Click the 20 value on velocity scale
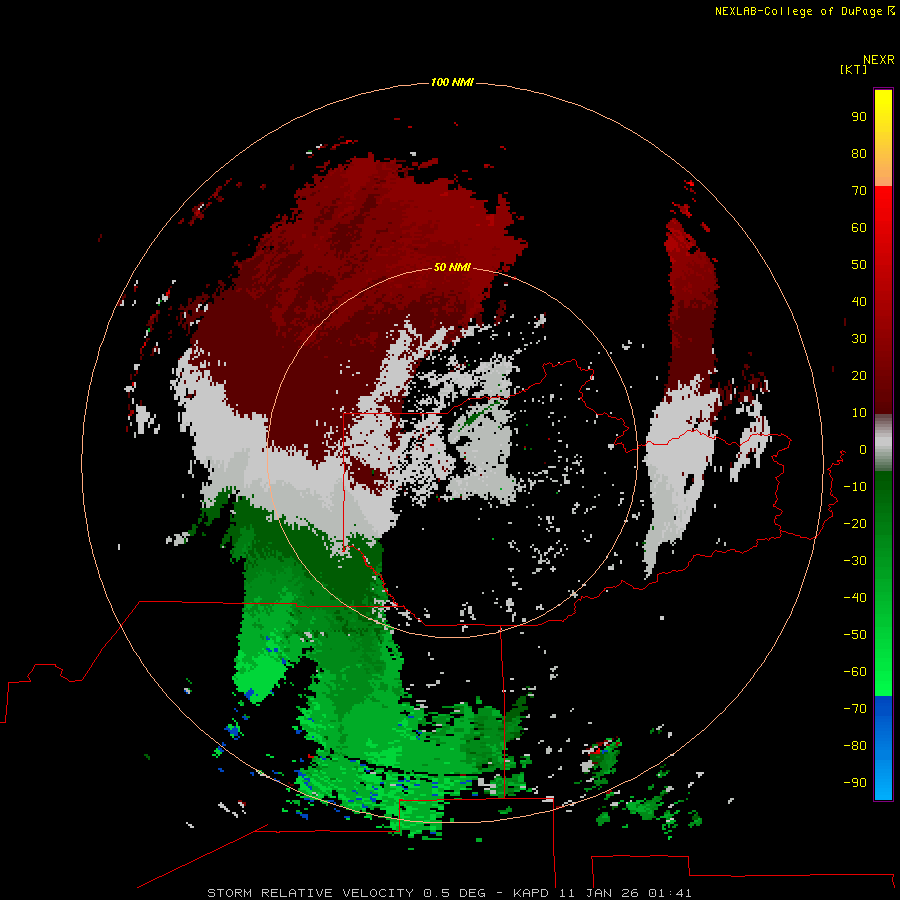900x900 pixels. [859, 375]
